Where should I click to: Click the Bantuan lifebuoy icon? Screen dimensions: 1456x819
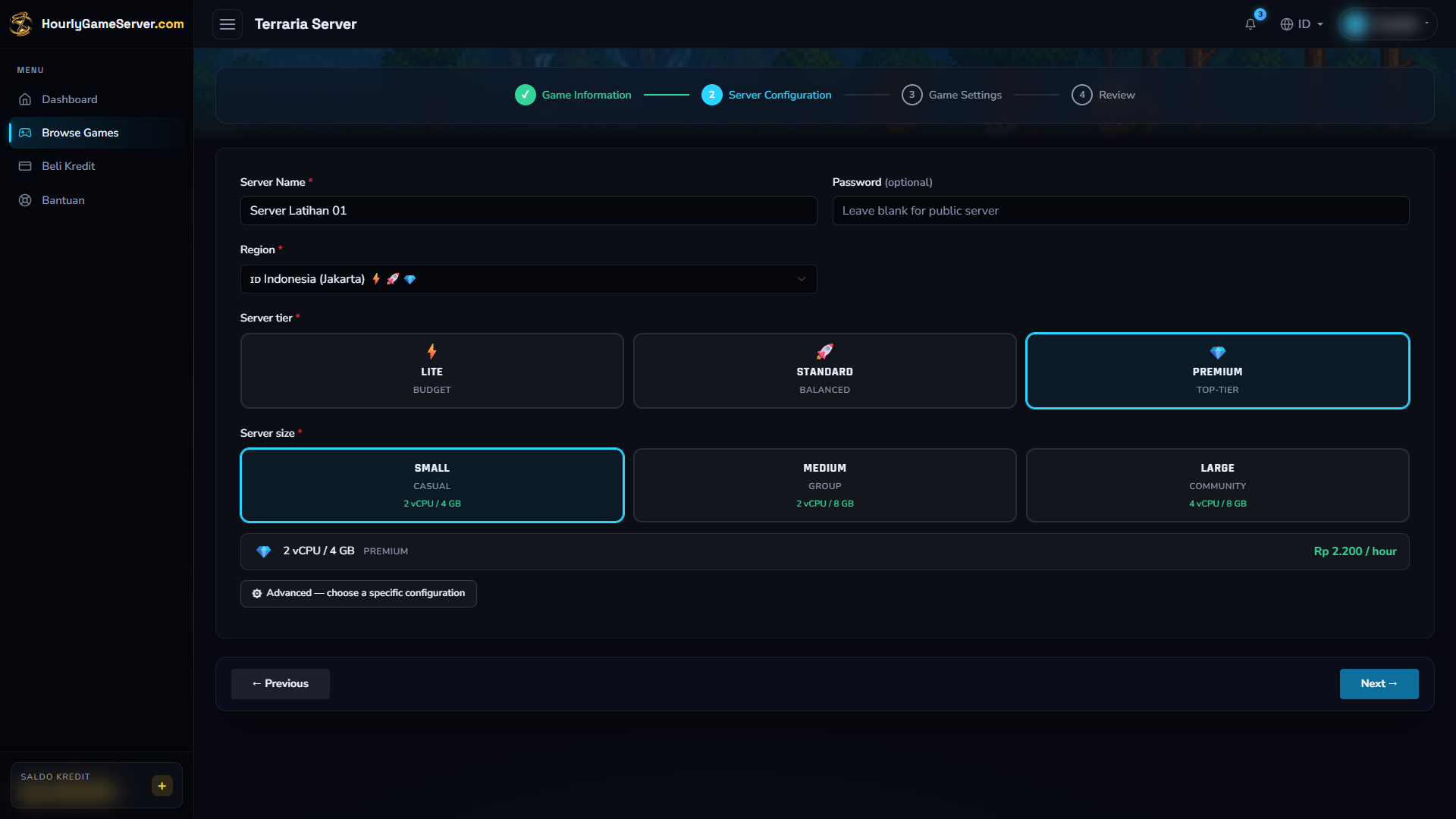(x=25, y=200)
